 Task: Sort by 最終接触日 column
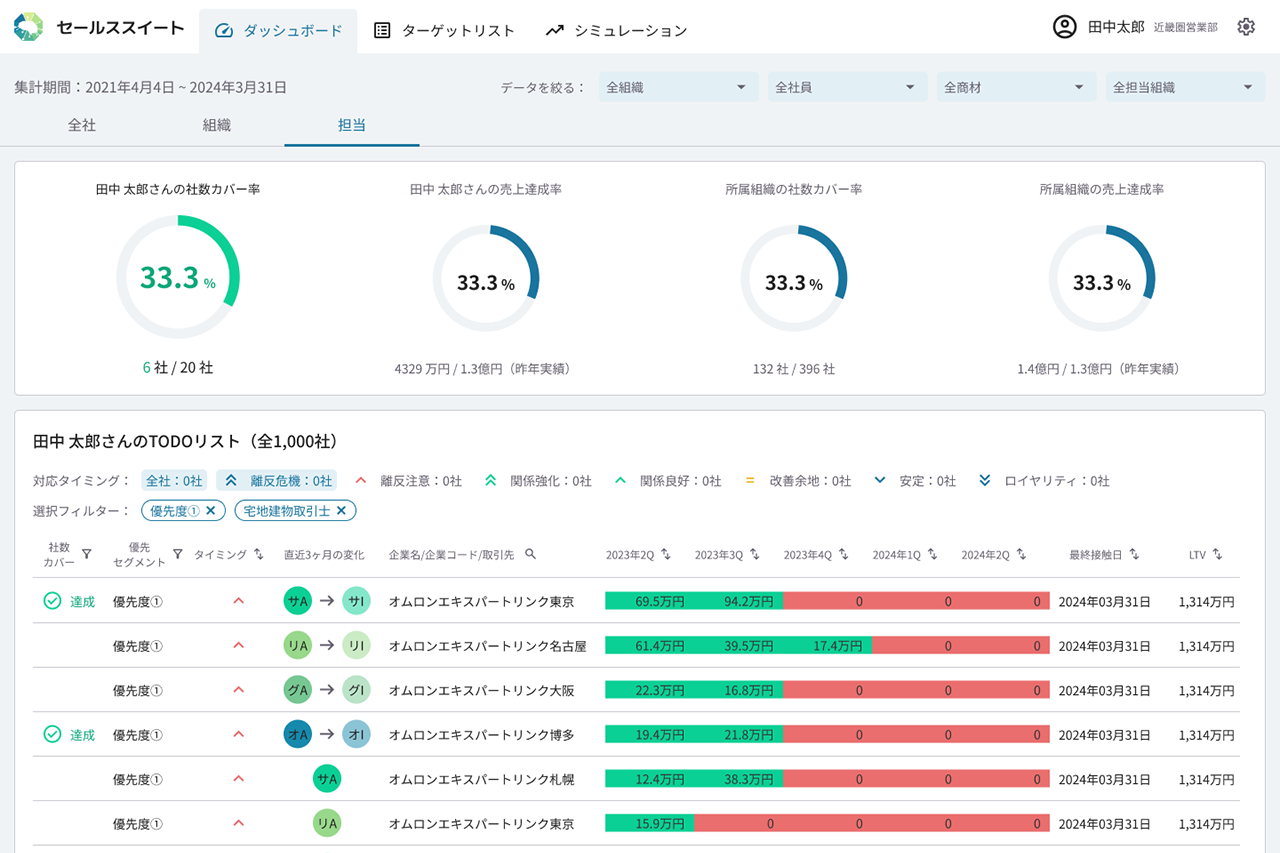click(1134, 554)
